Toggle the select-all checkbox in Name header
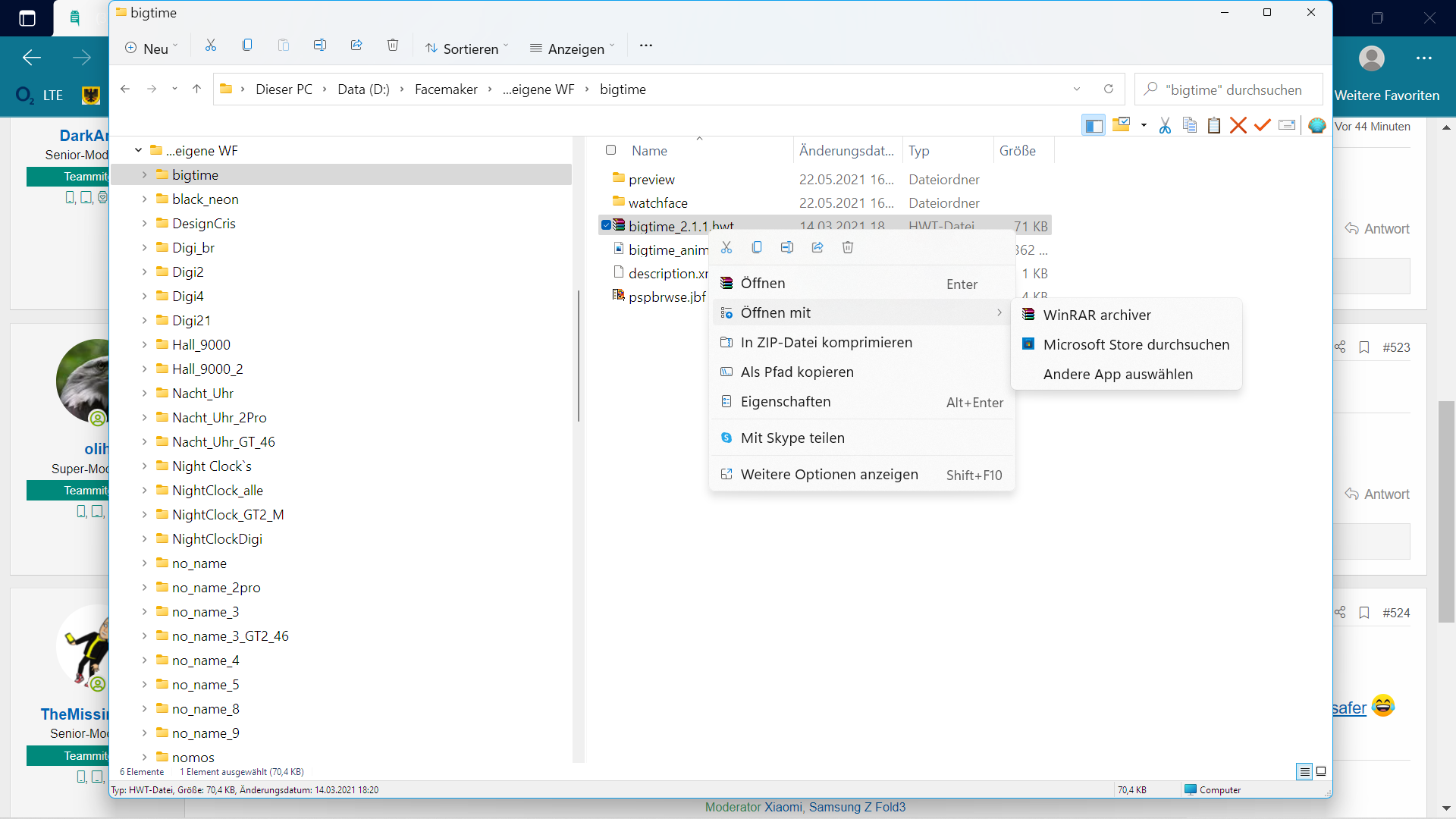The image size is (1456, 819). coord(610,150)
